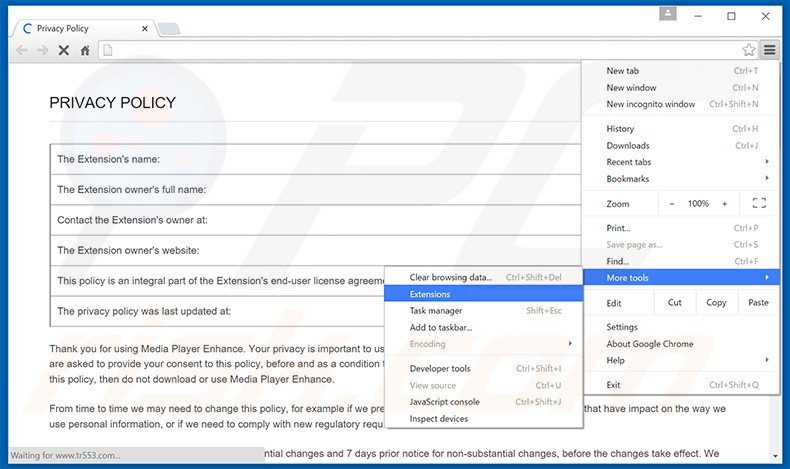Click 'The Extension owner's website:' row

pyautogui.click(x=315, y=250)
